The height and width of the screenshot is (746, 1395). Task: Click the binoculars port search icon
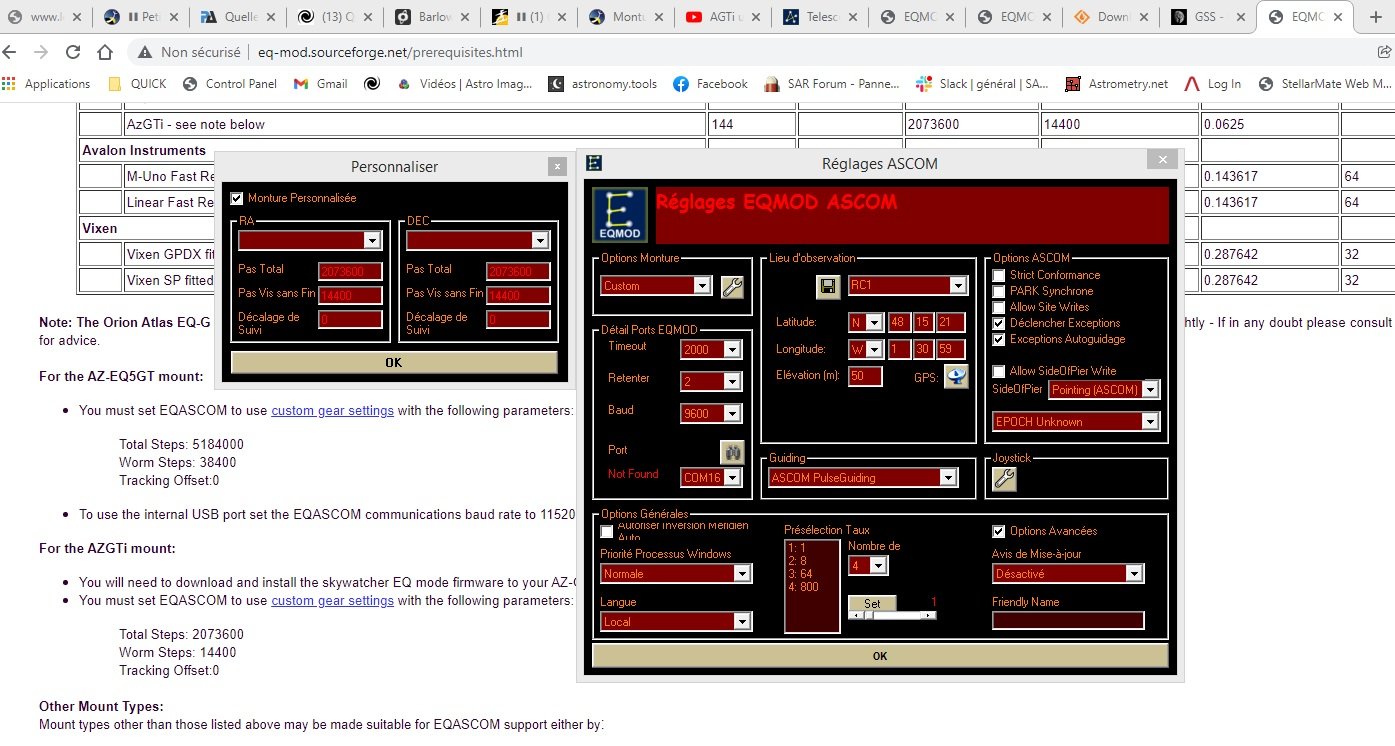coord(731,451)
